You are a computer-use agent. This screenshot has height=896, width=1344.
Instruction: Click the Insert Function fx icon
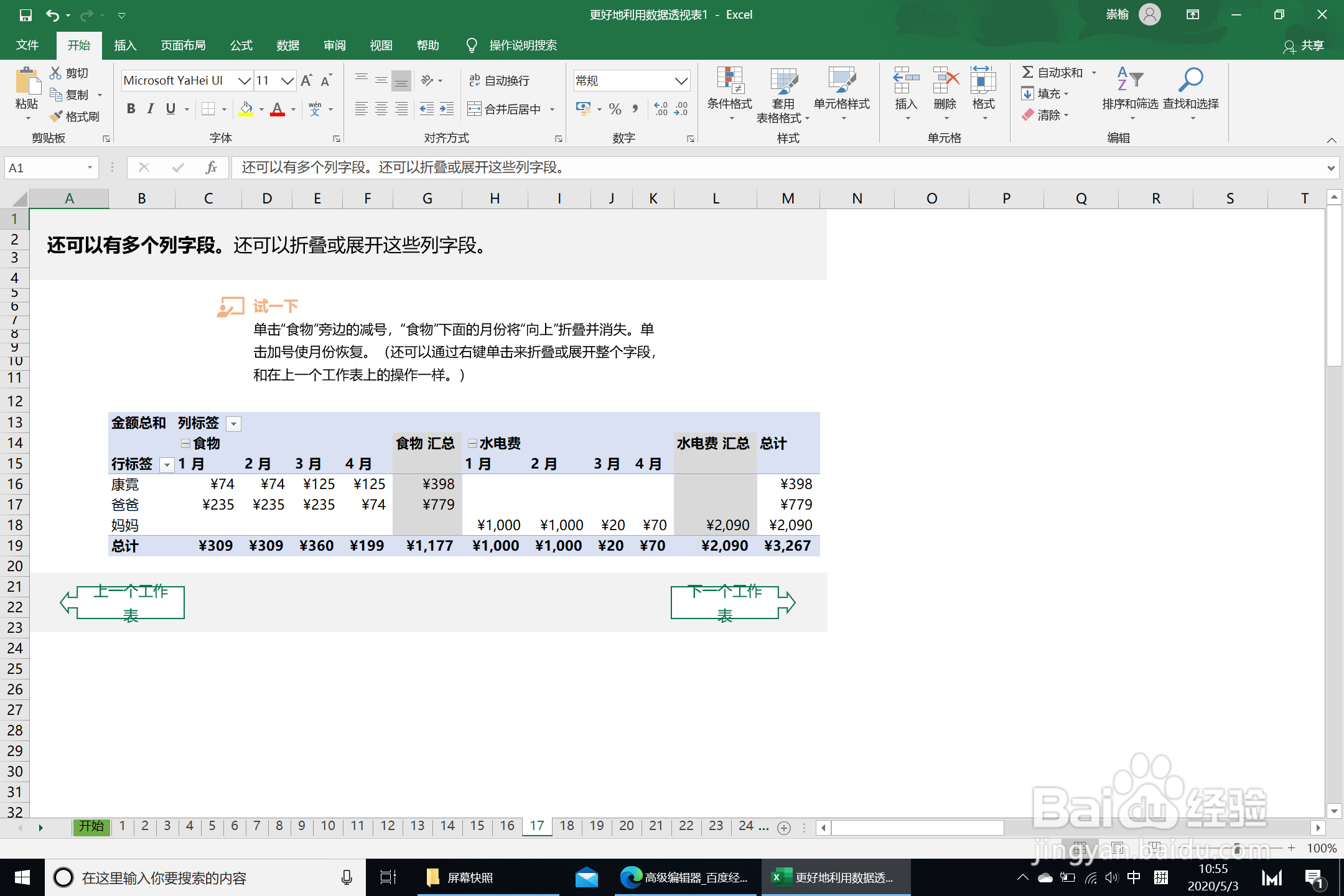pos(211,167)
